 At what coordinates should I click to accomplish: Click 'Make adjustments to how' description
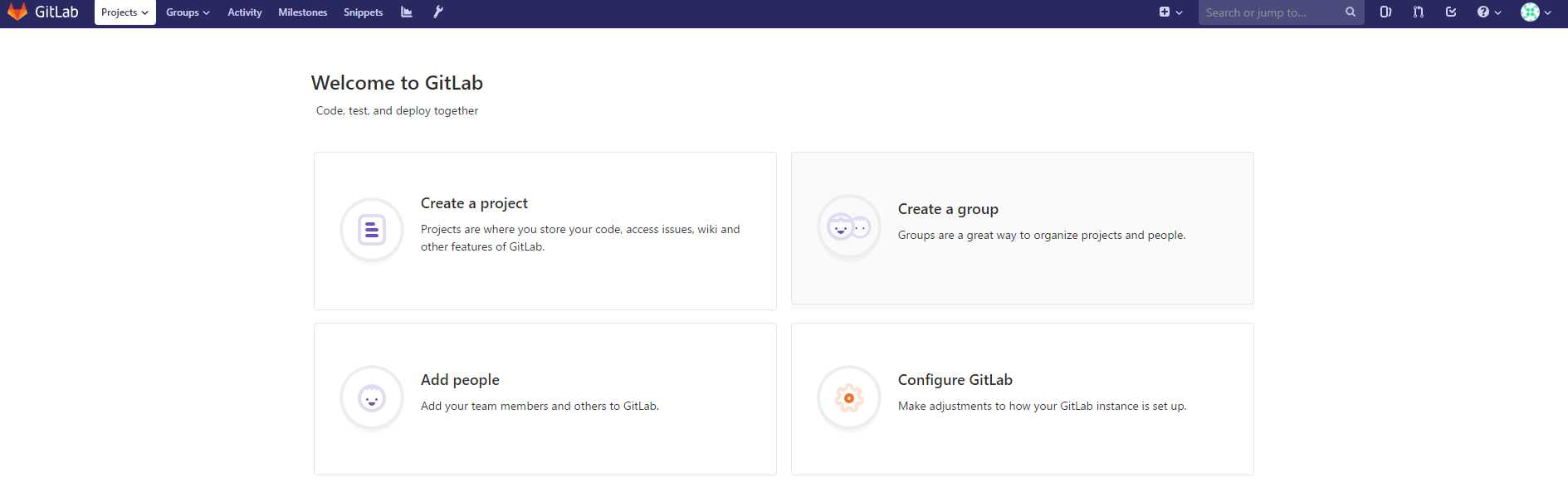[x=1042, y=407]
